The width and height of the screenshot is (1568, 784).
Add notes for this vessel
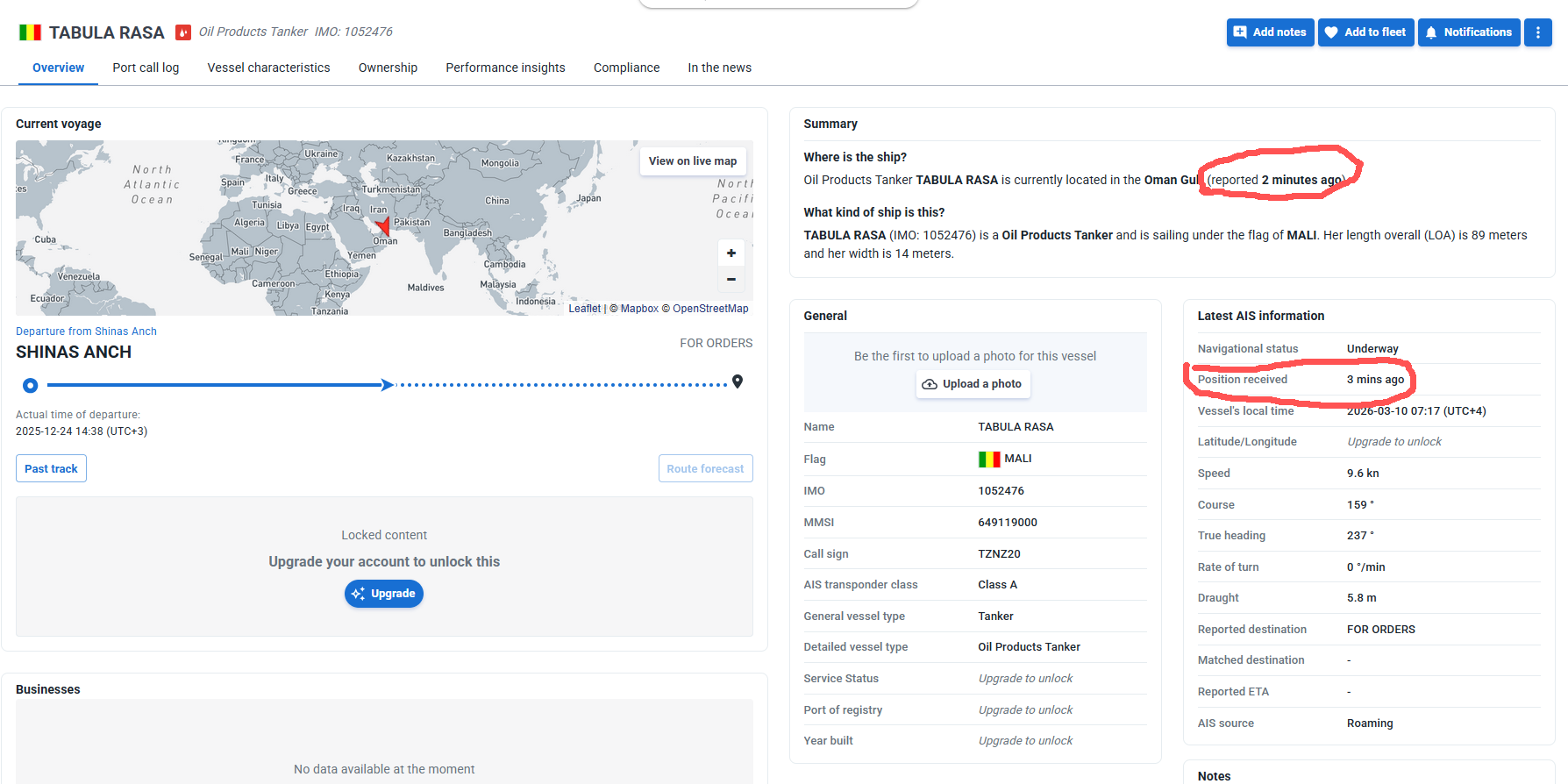(1270, 32)
